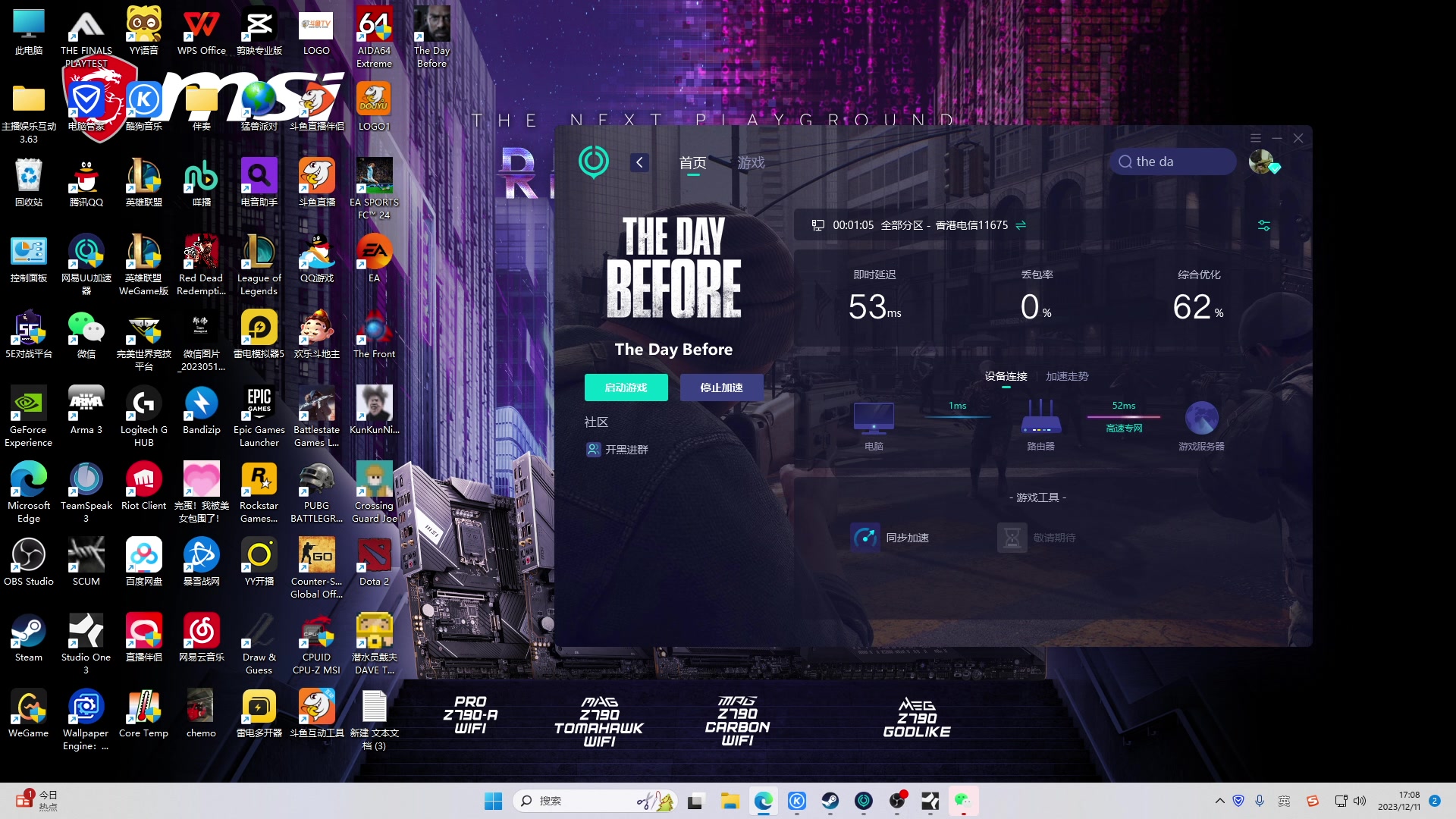This screenshot has width=1456, height=819.
Task: Open acceleration settings sliders icon
Action: 1264,225
